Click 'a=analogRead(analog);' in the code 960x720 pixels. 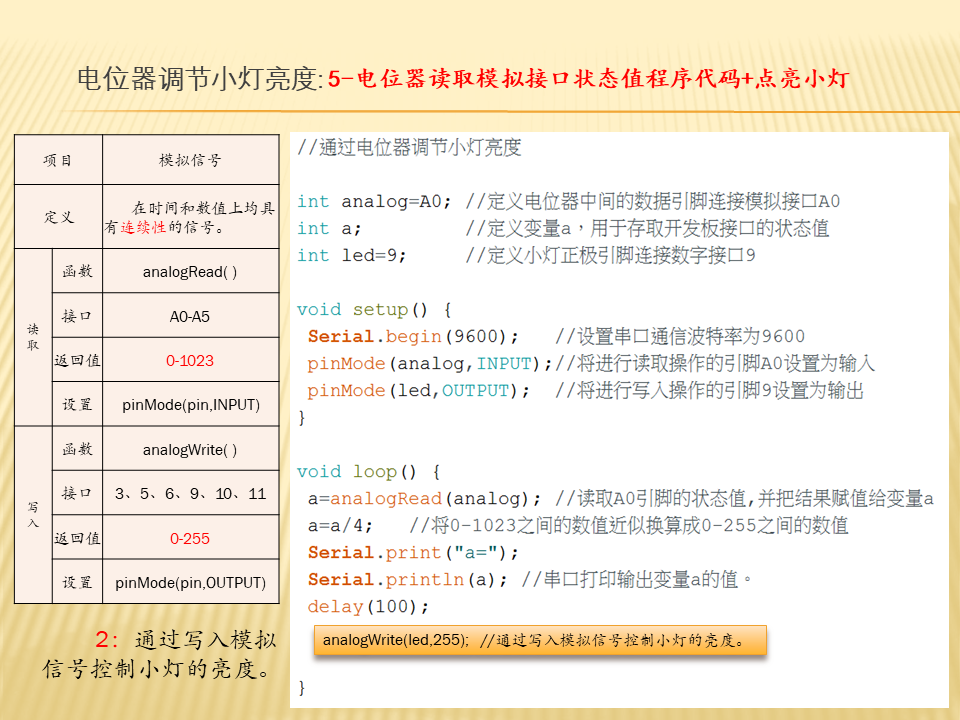[424, 498]
